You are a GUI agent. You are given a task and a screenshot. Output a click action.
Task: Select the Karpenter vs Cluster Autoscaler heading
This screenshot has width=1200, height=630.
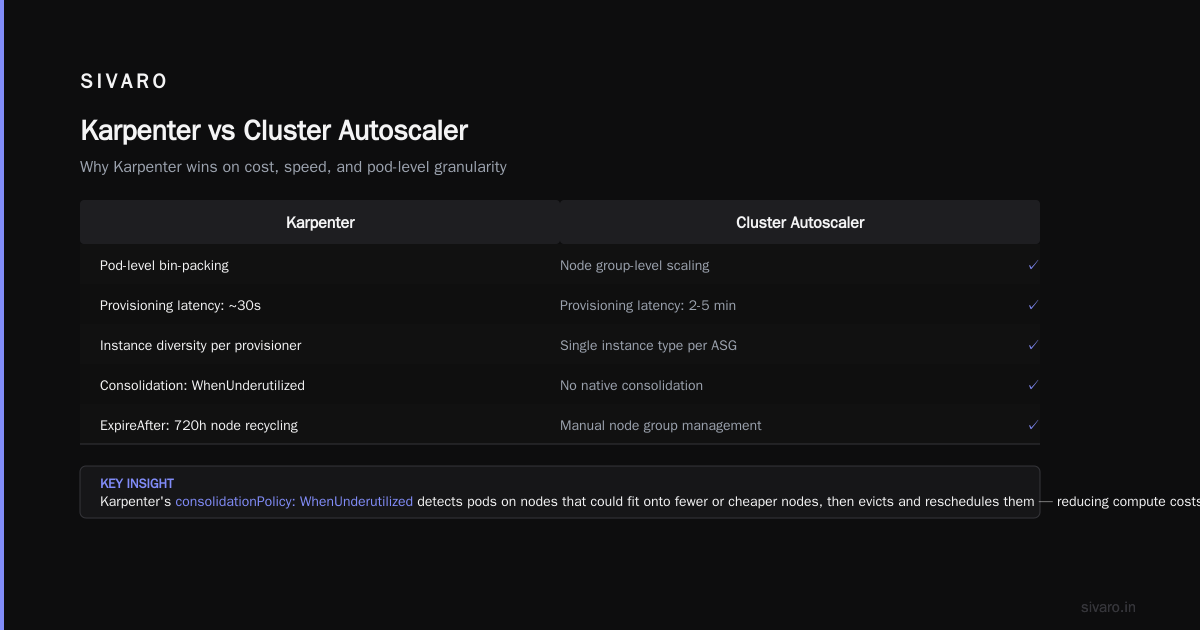click(274, 131)
